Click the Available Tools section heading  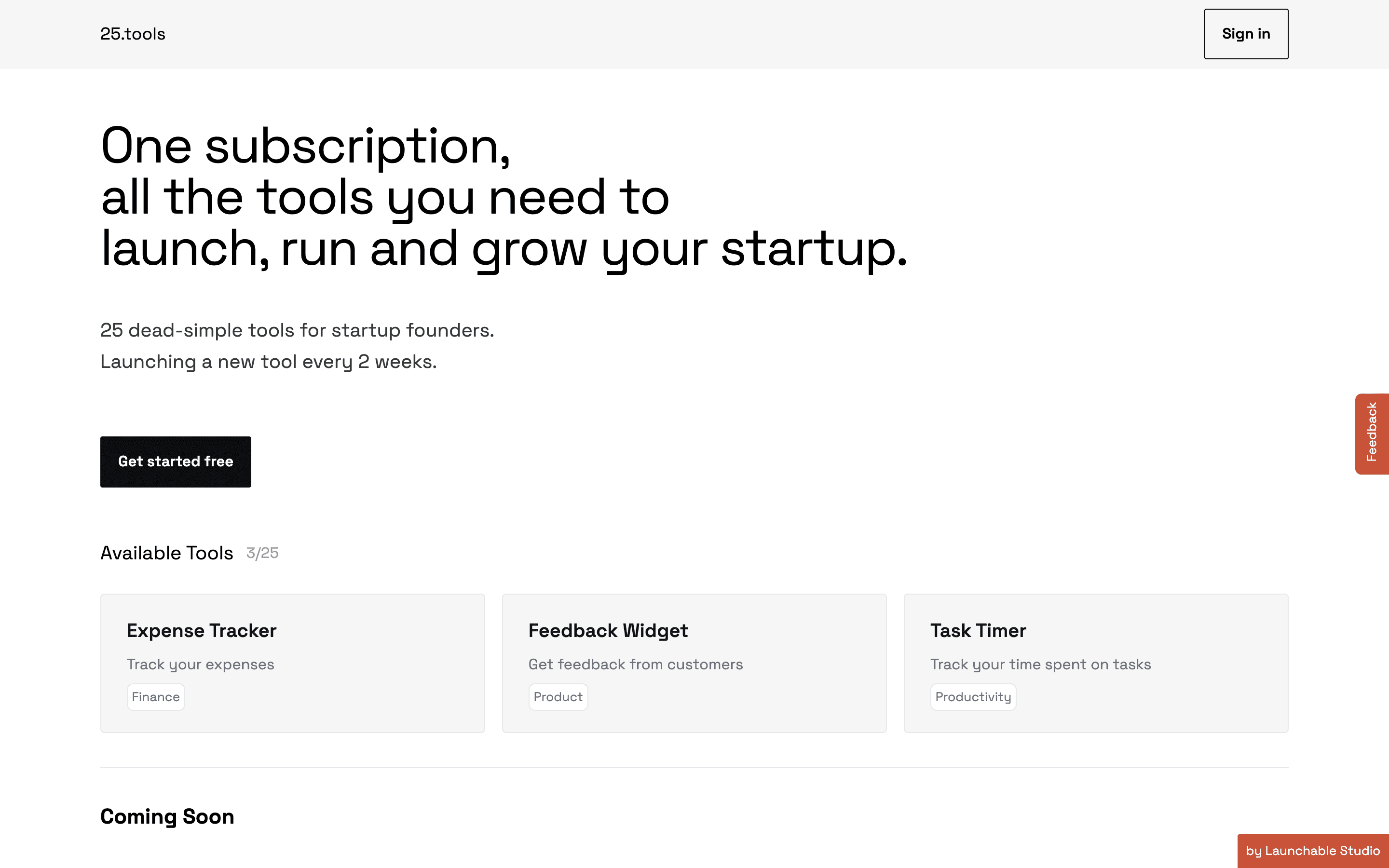(x=166, y=553)
